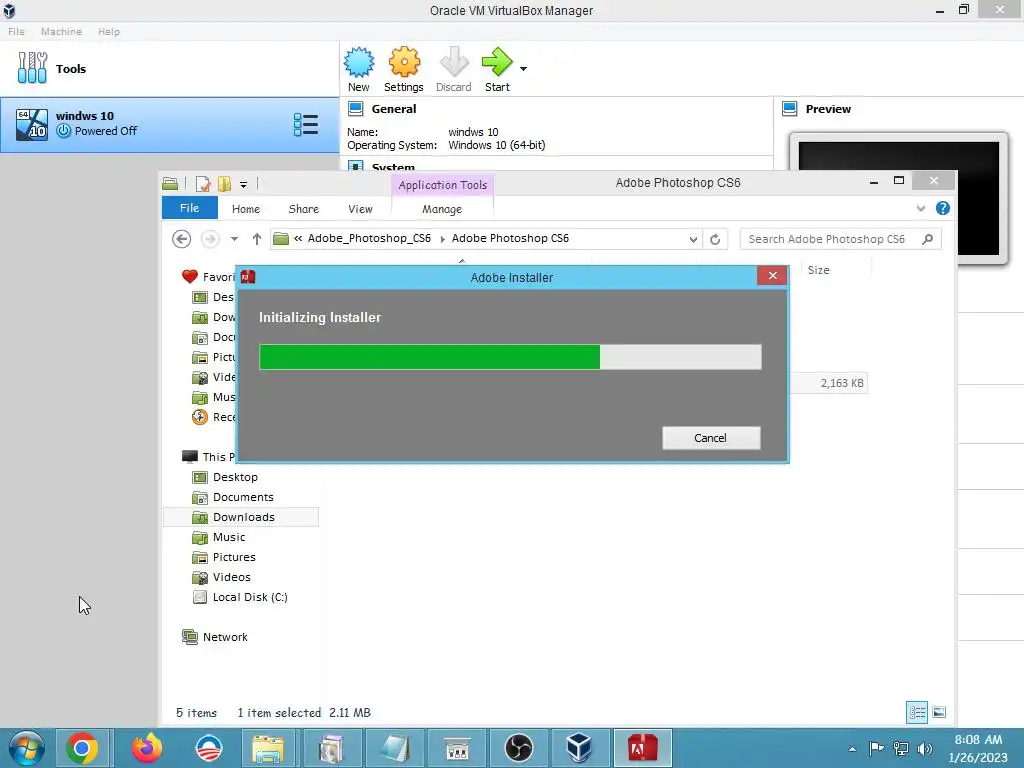This screenshot has width=1024, height=768.
Task: Click the Search Adobe Photoshop CS6 field
Action: [x=840, y=239]
